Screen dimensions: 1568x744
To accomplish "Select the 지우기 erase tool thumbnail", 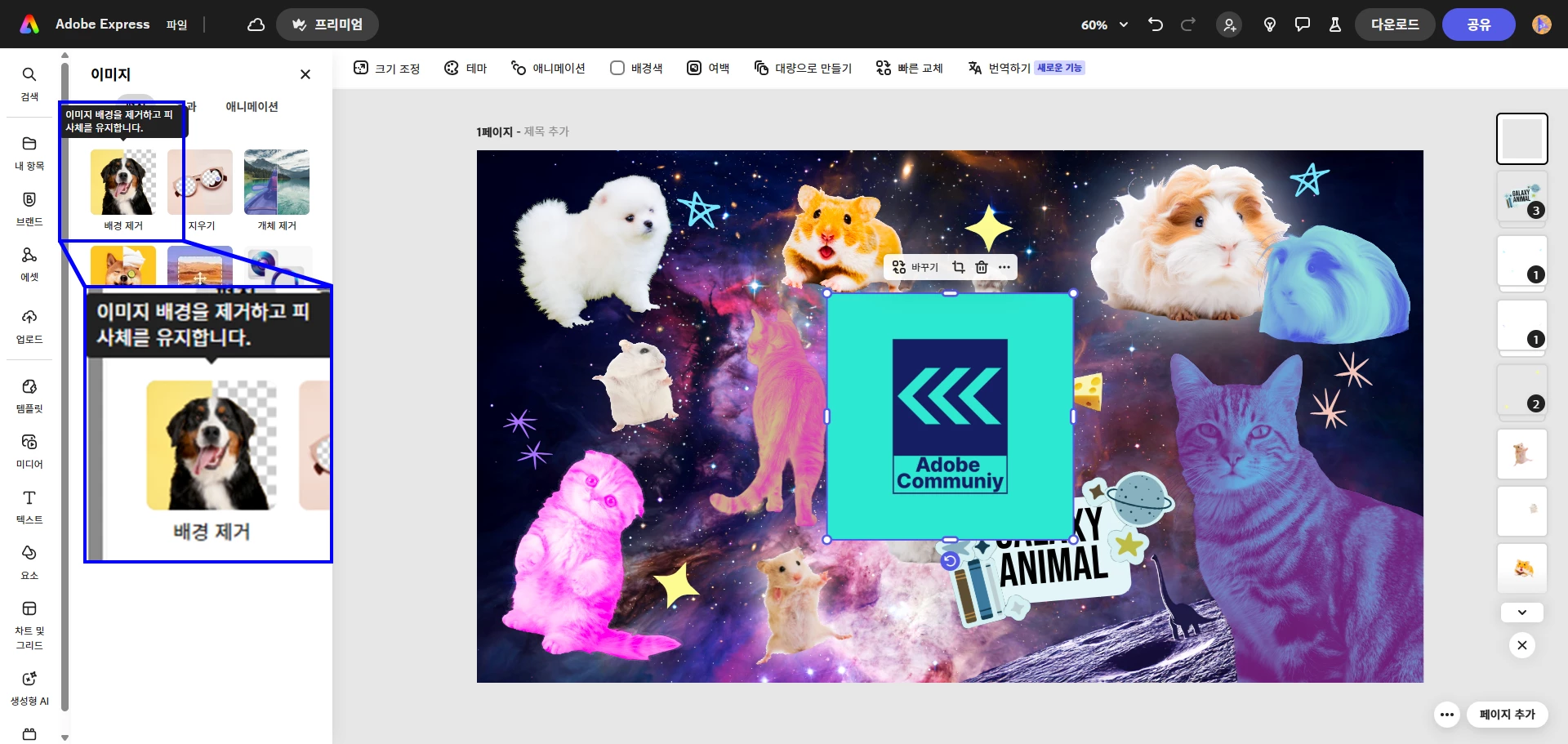I will tap(200, 182).
